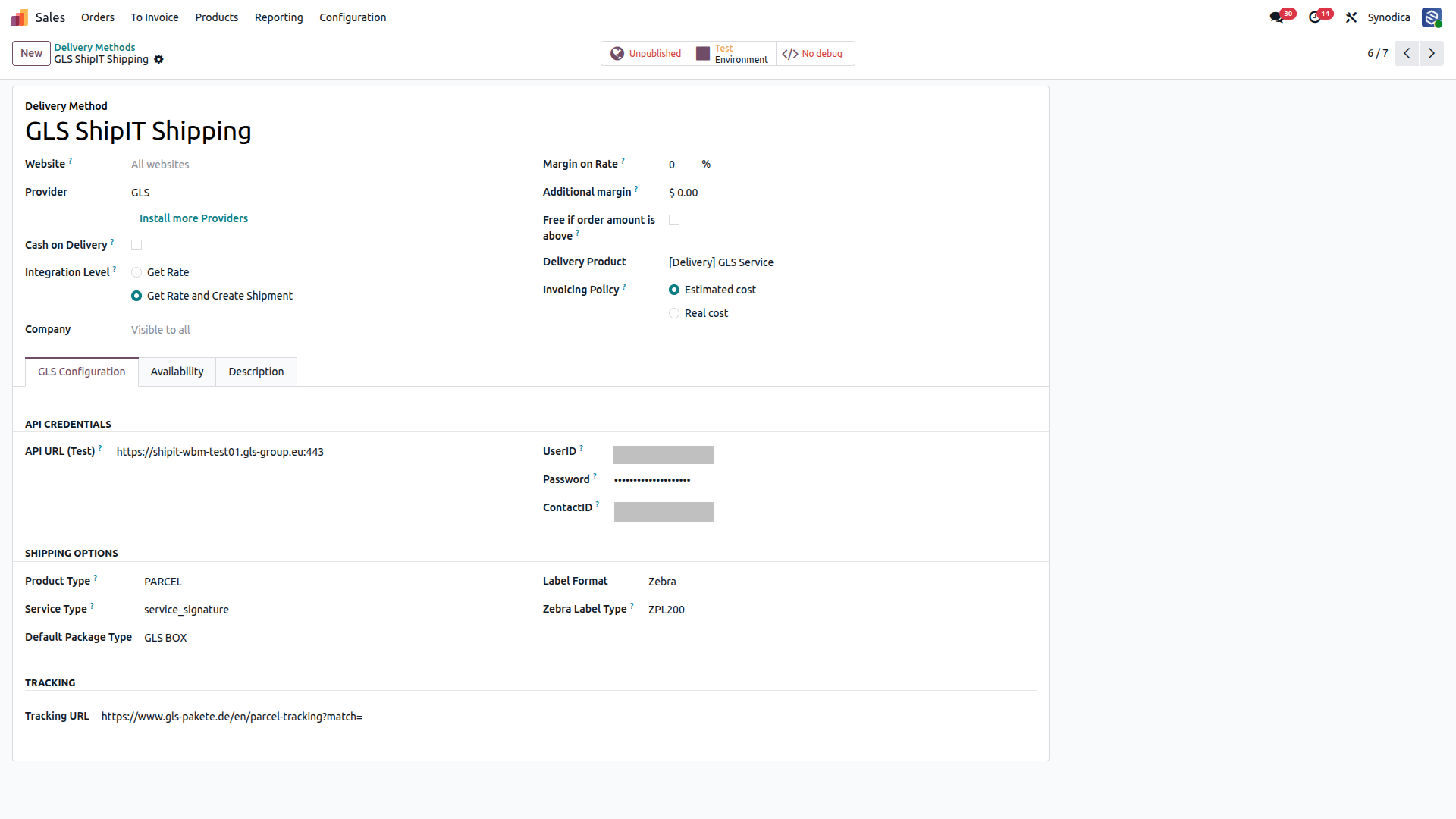Select Get Rate and Create Shipment option
This screenshot has height=819, width=1456.
pos(136,296)
